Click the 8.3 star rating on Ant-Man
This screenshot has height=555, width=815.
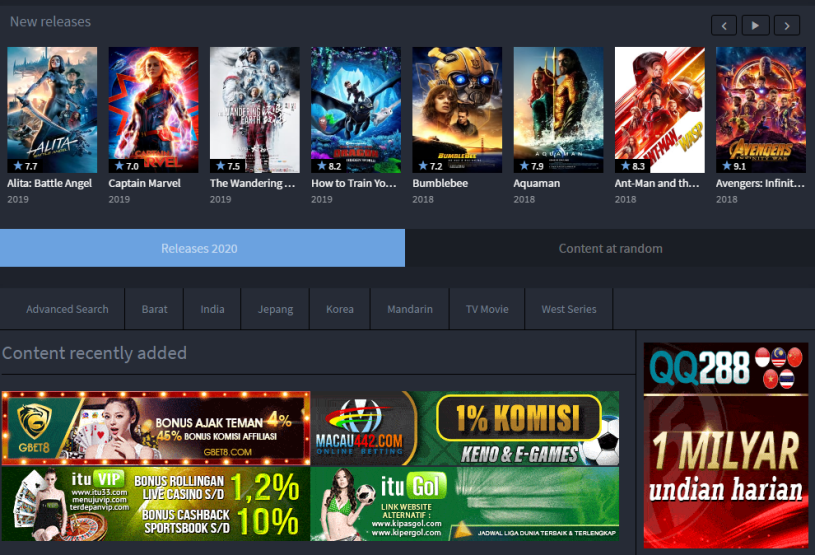pos(633,166)
